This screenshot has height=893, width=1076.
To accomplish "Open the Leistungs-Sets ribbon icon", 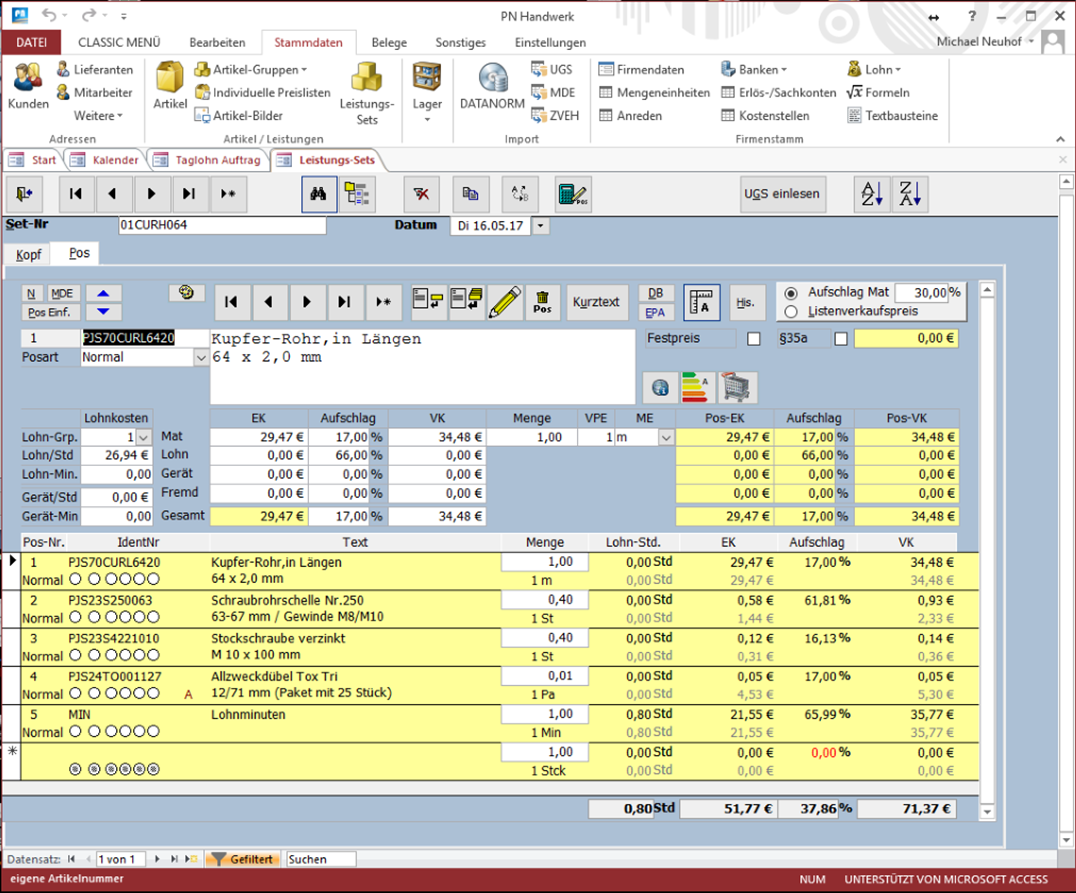I will pyautogui.click(x=367, y=92).
